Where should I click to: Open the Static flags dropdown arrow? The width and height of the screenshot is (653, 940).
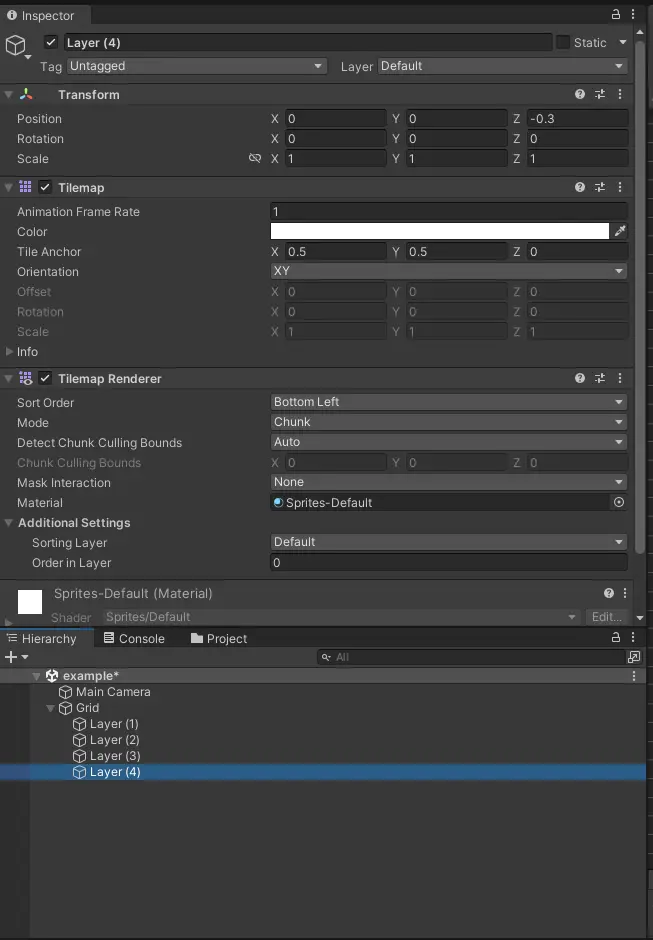pyautogui.click(x=622, y=42)
